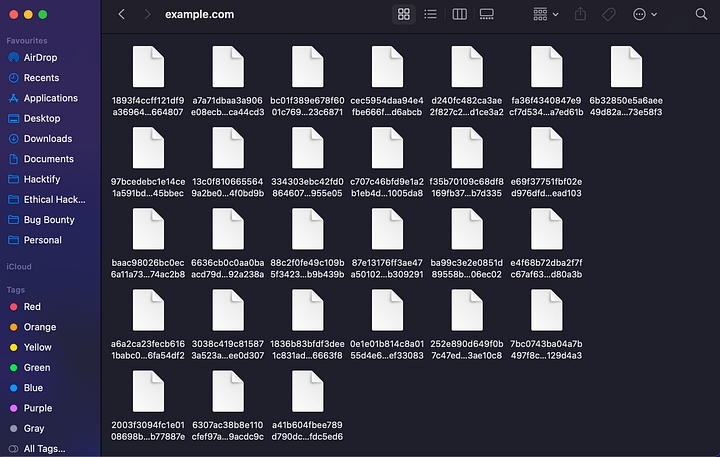
Task: Open Applications in the sidebar
Action: point(50,98)
